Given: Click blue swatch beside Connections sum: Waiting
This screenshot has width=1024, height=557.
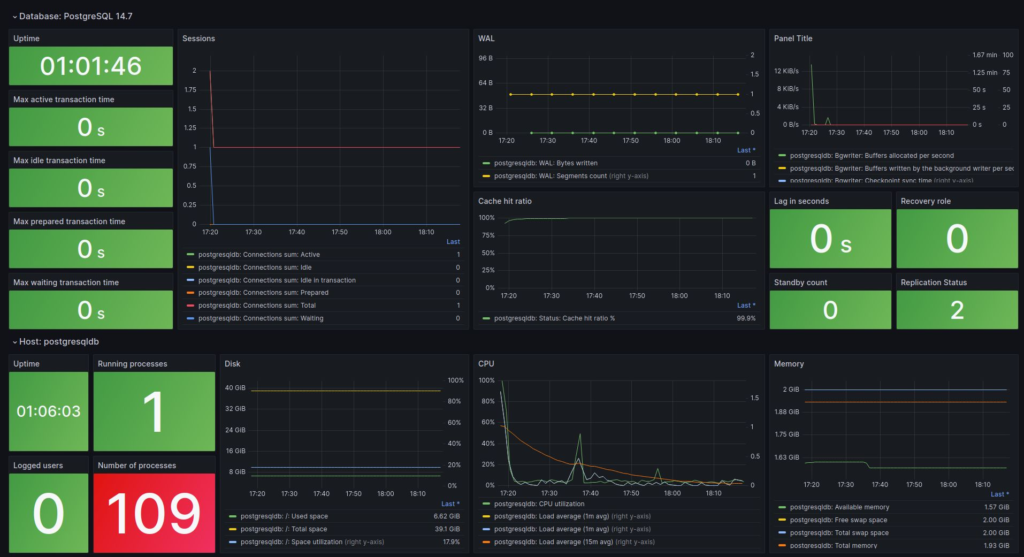Looking at the screenshot, I should [191, 318].
